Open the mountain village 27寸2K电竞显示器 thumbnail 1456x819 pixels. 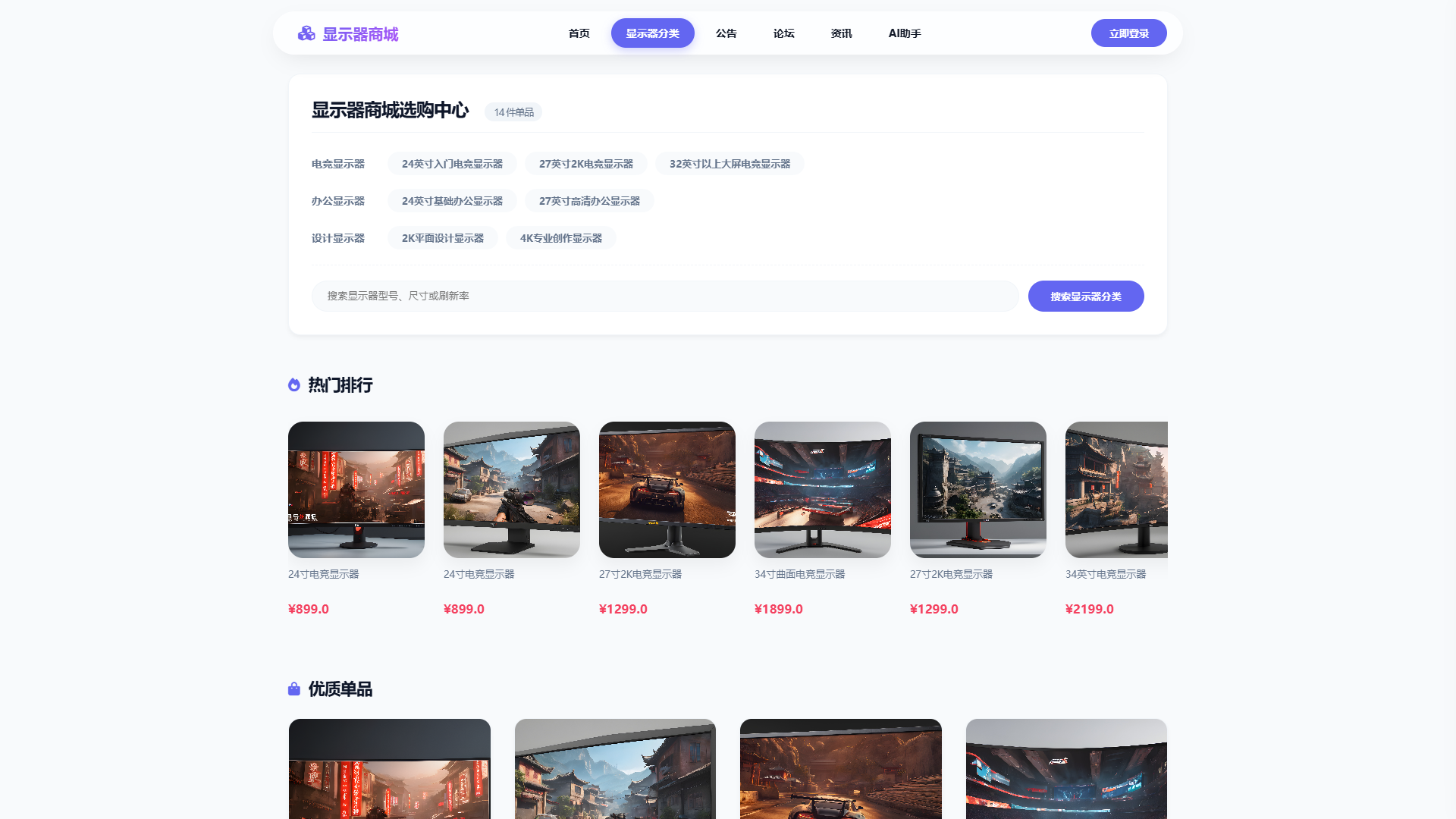point(978,490)
